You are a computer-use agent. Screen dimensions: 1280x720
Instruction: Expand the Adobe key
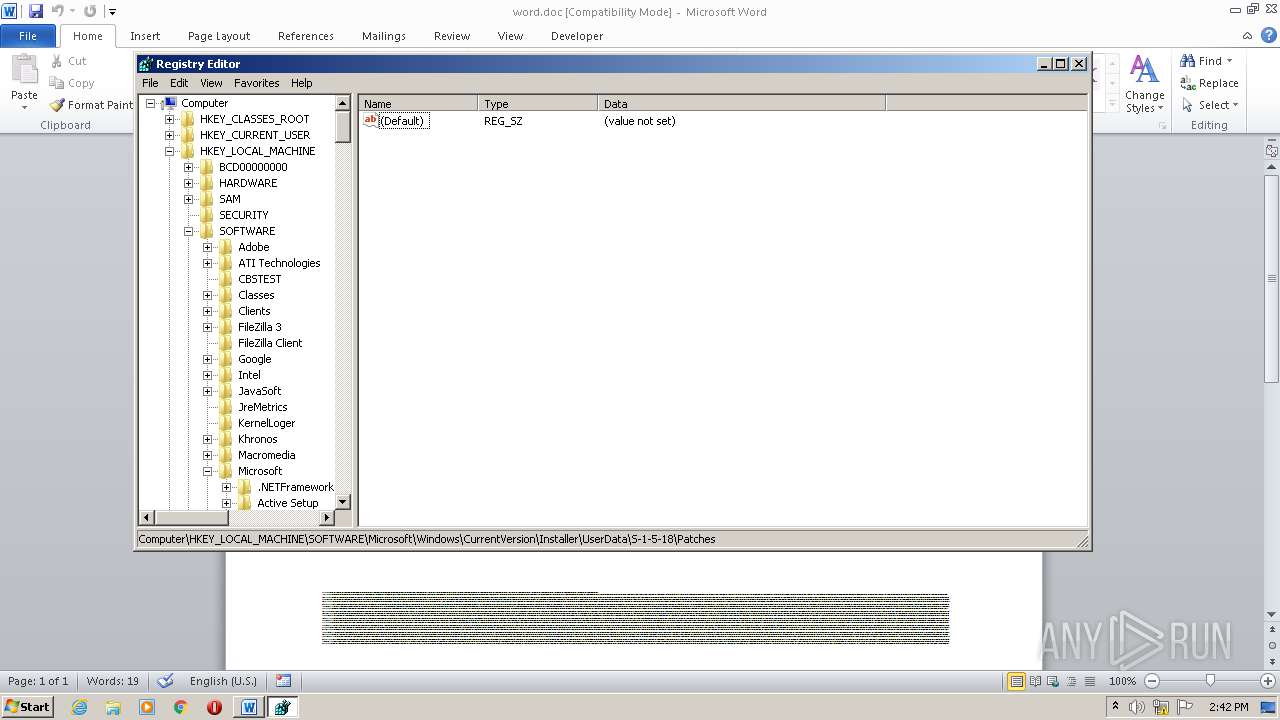click(x=207, y=247)
